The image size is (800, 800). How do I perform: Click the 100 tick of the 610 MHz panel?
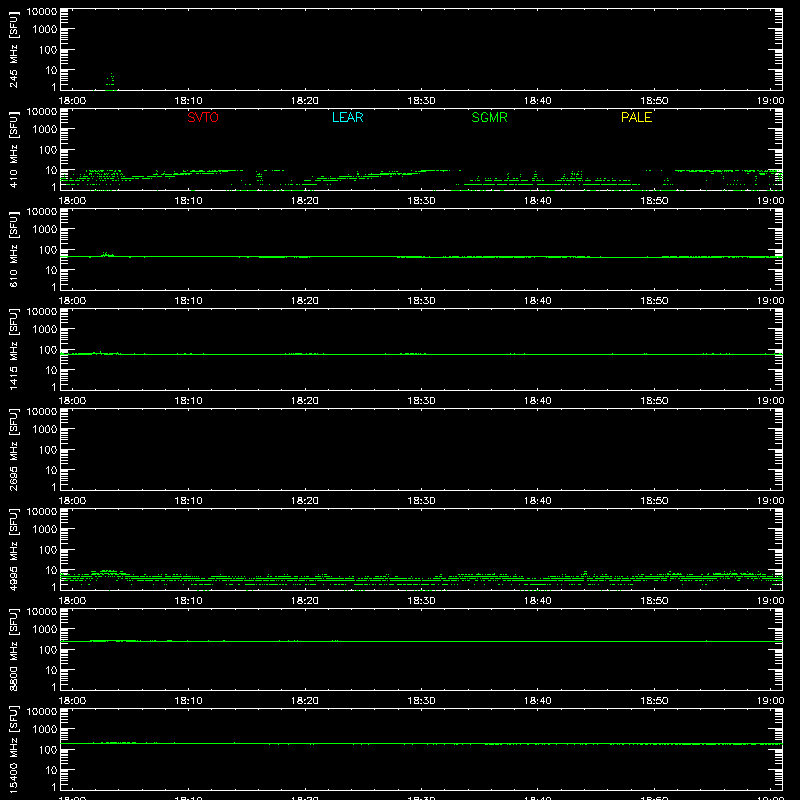[x=48, y=250]
